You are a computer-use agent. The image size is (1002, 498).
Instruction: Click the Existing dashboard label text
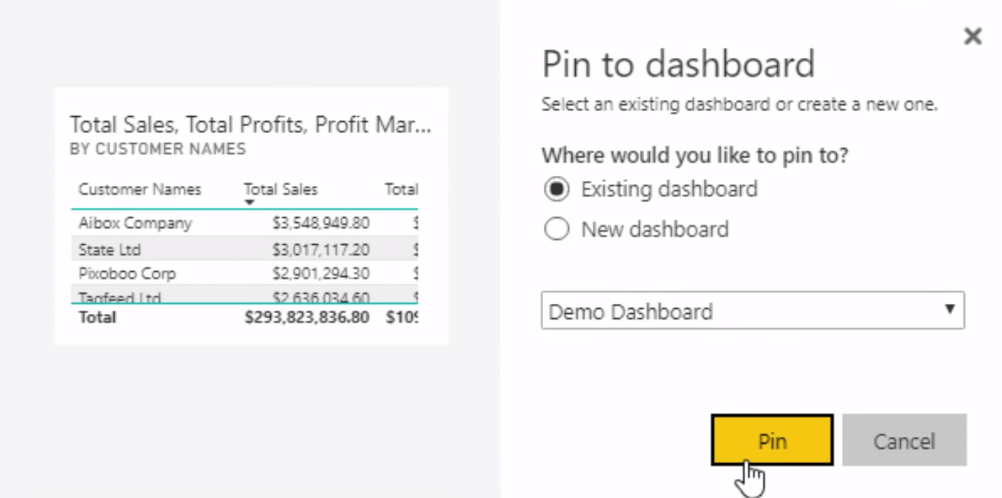point(669,189)
